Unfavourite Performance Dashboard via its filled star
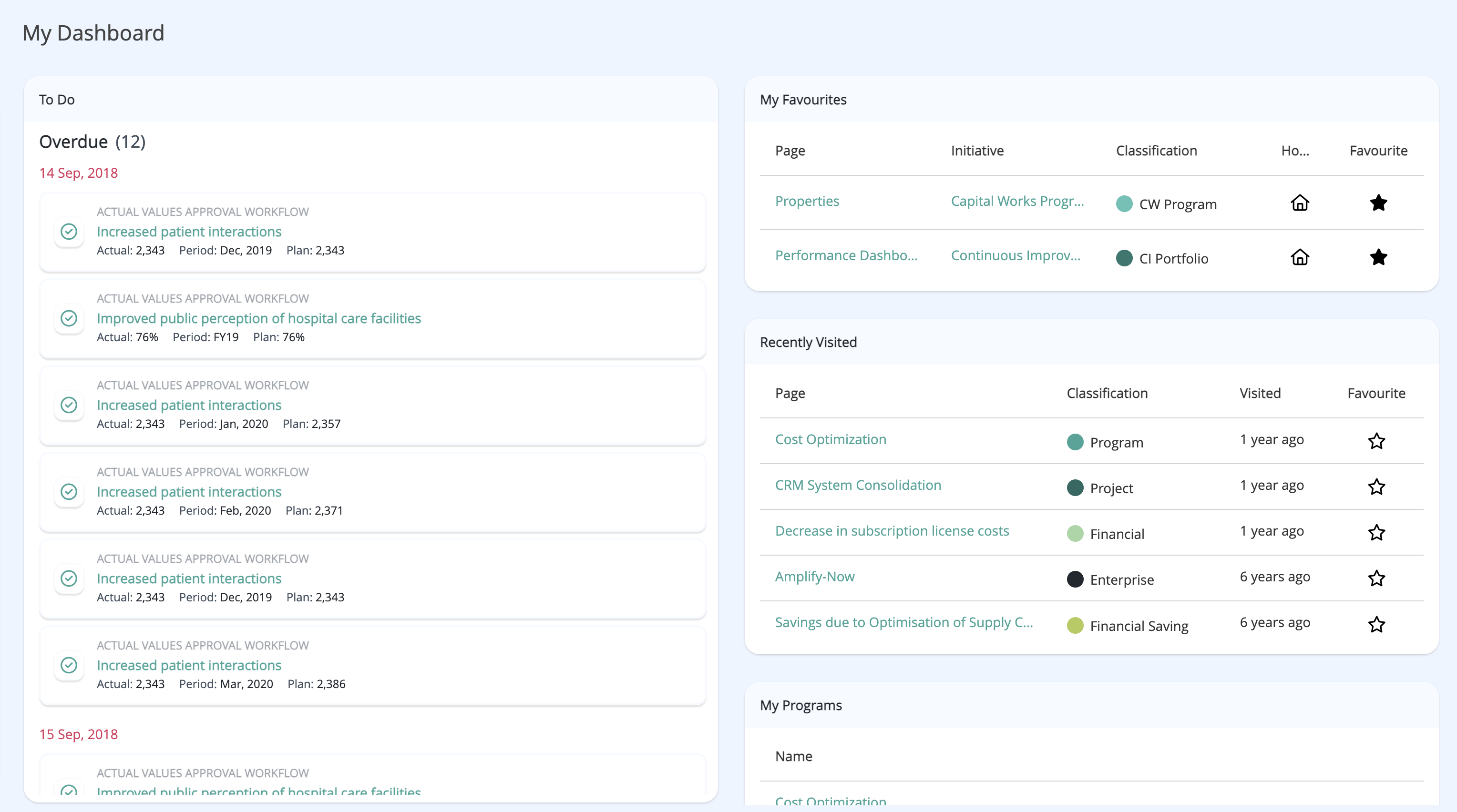Screen dimensions: 1457x812 [x=1378, y=257]
